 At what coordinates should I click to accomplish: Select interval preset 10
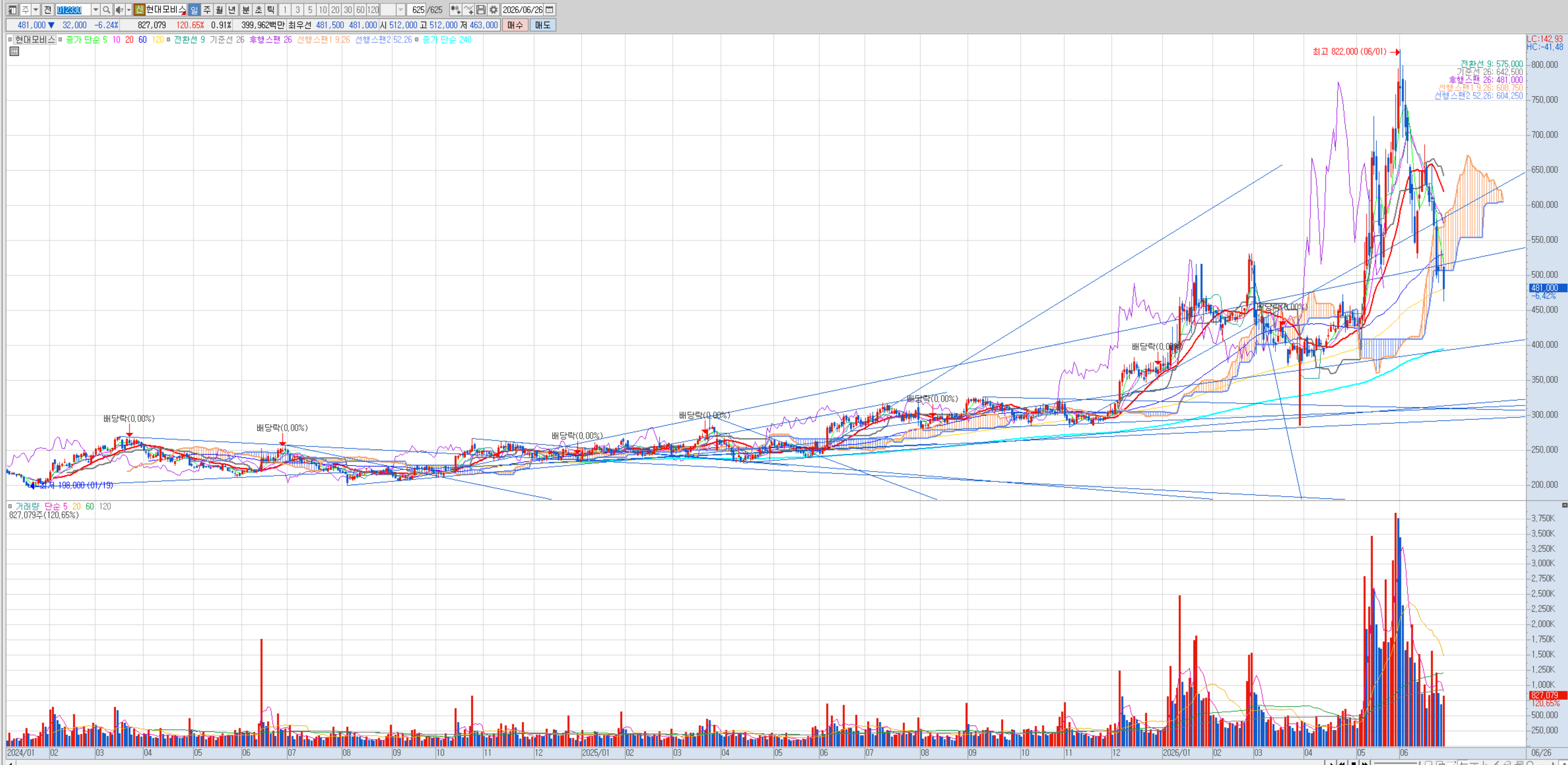pos(323,10)
